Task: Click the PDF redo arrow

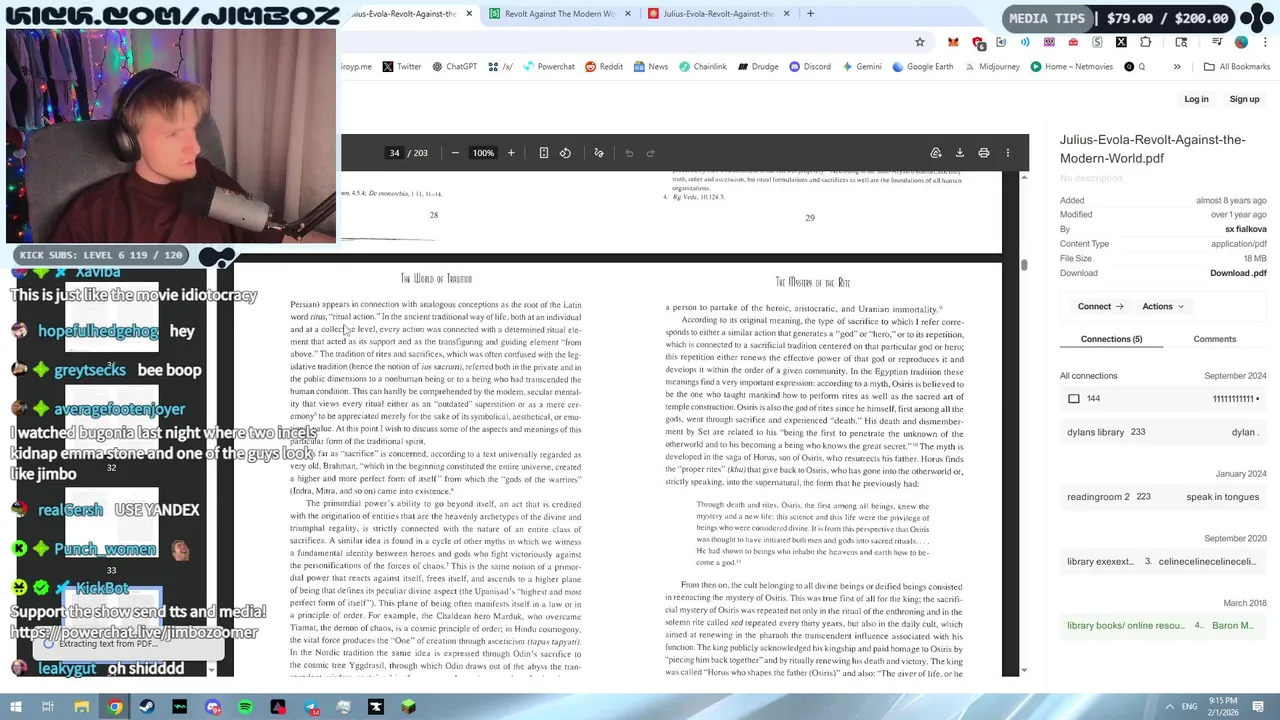Action: [651, 153]
